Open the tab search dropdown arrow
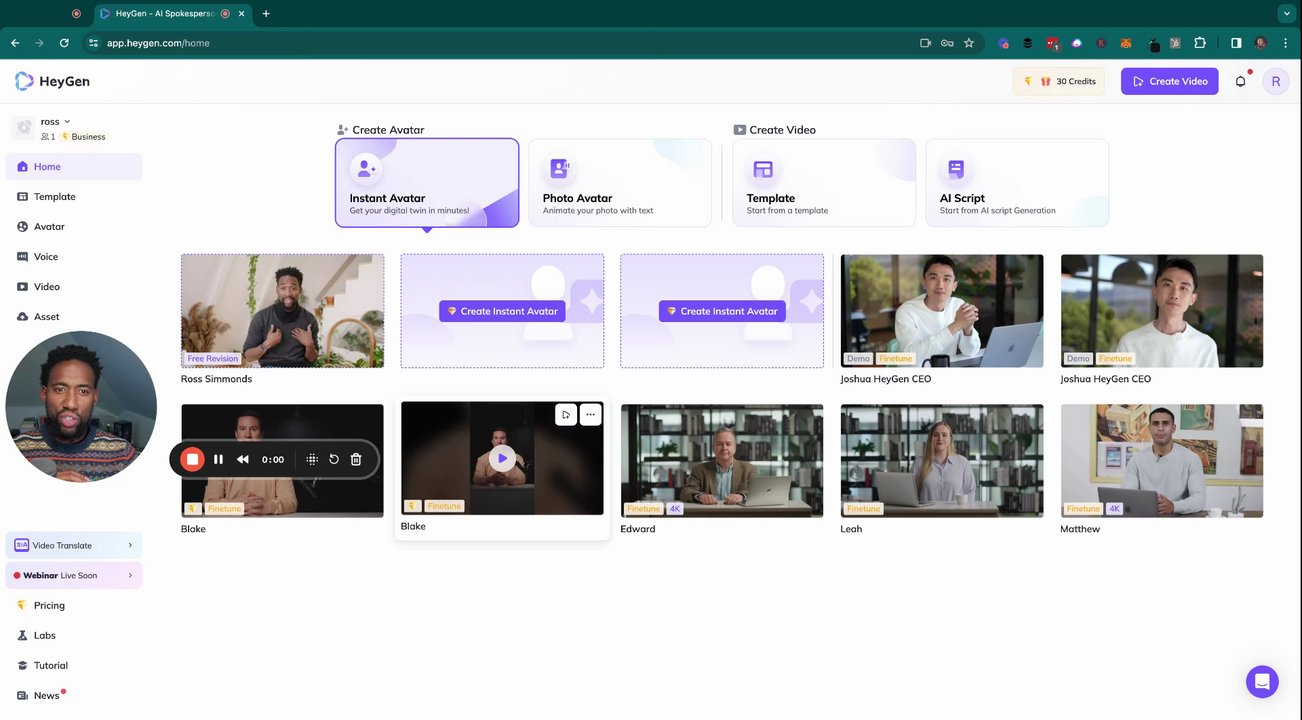Viewport: 1302px width, 720px height. tap(1286, 14)
